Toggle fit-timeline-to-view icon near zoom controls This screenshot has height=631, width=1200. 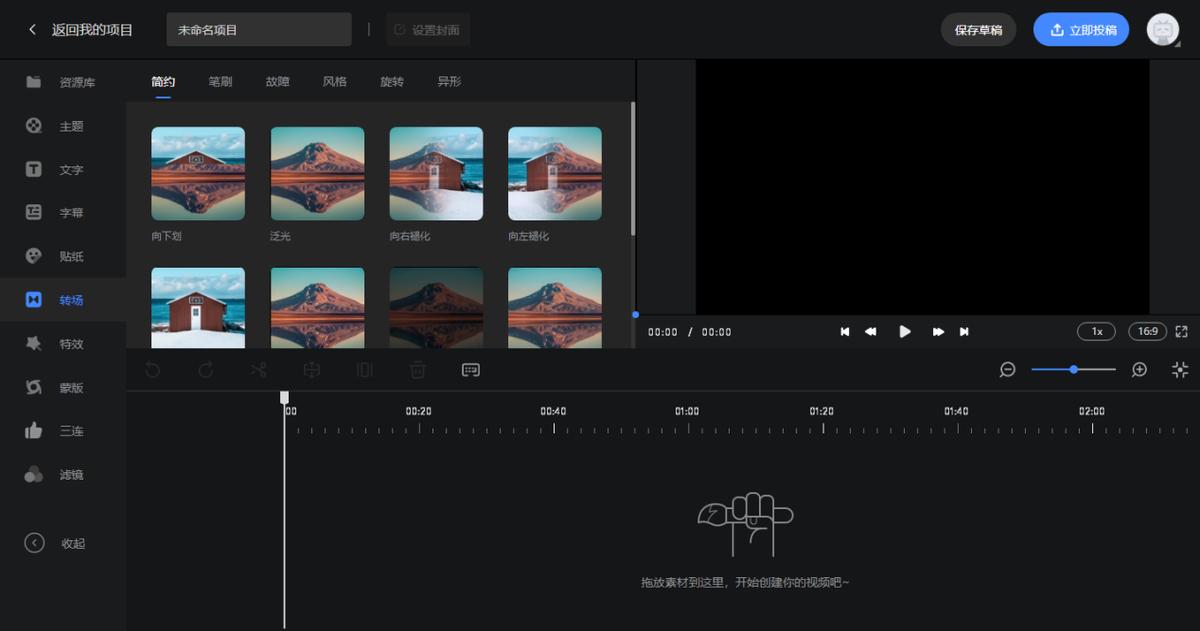click(1179, 369)
